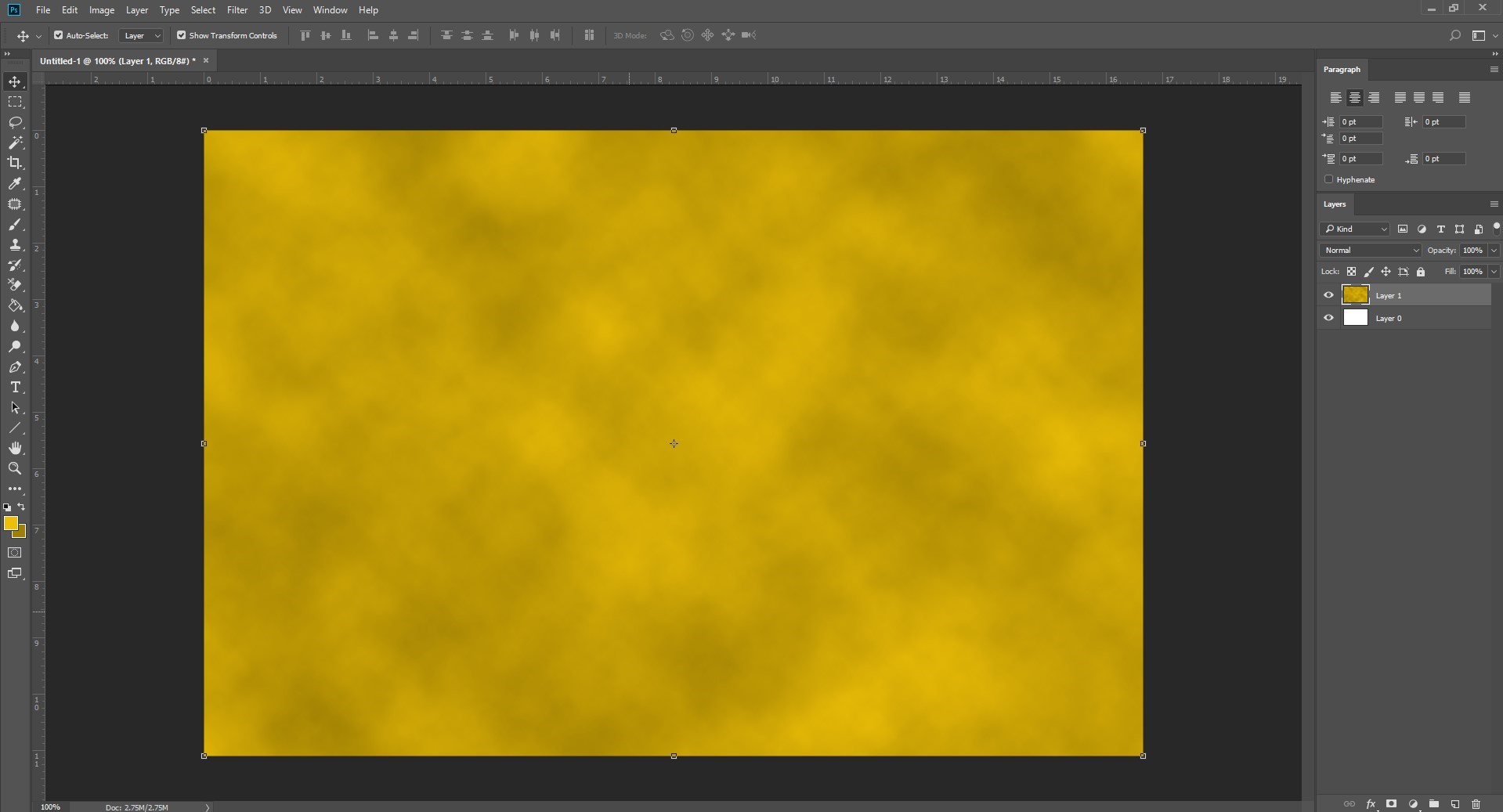Hide Layer 1 with eye icon
1503x812 pixels.
[x=1328, y=295]
